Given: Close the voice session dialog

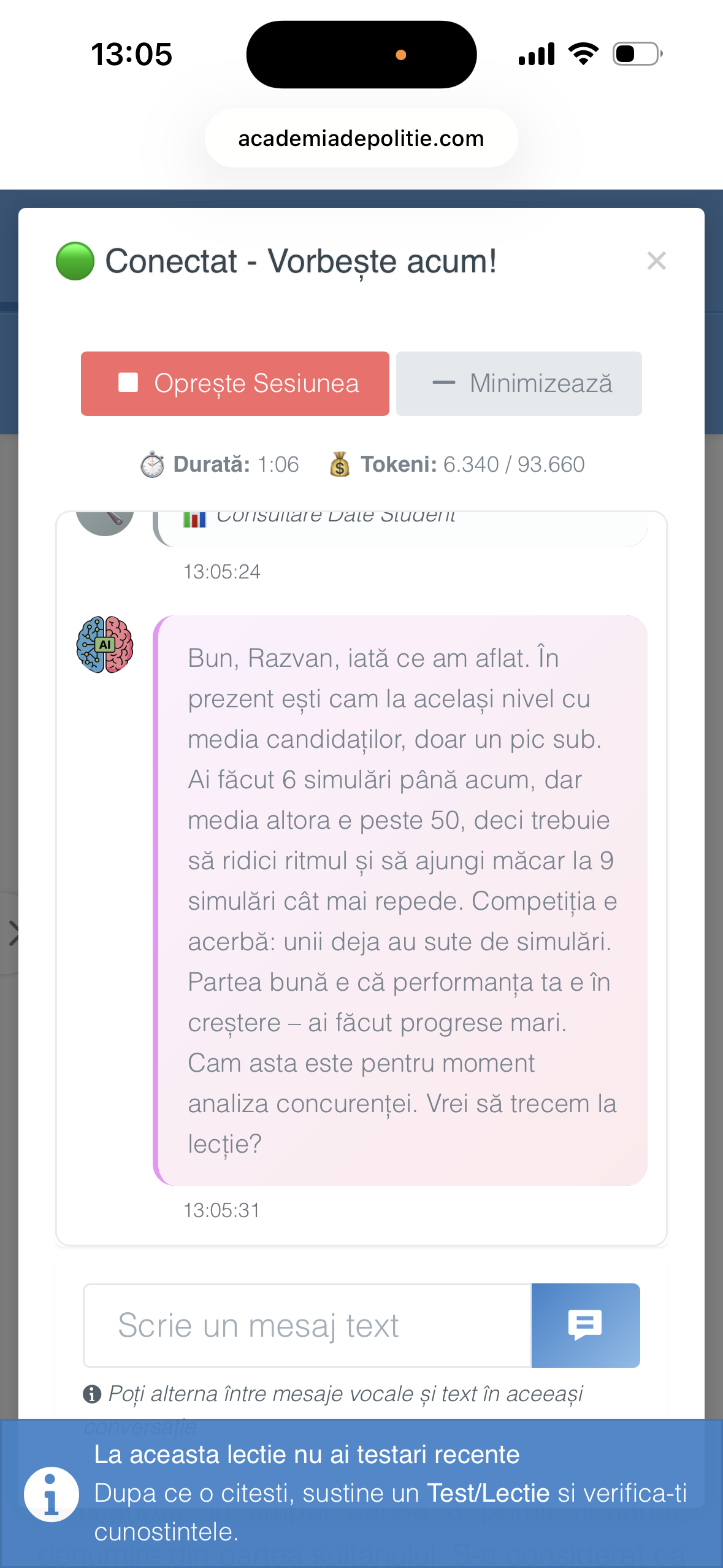Looking at the screenshot, I should coord(656,261).
